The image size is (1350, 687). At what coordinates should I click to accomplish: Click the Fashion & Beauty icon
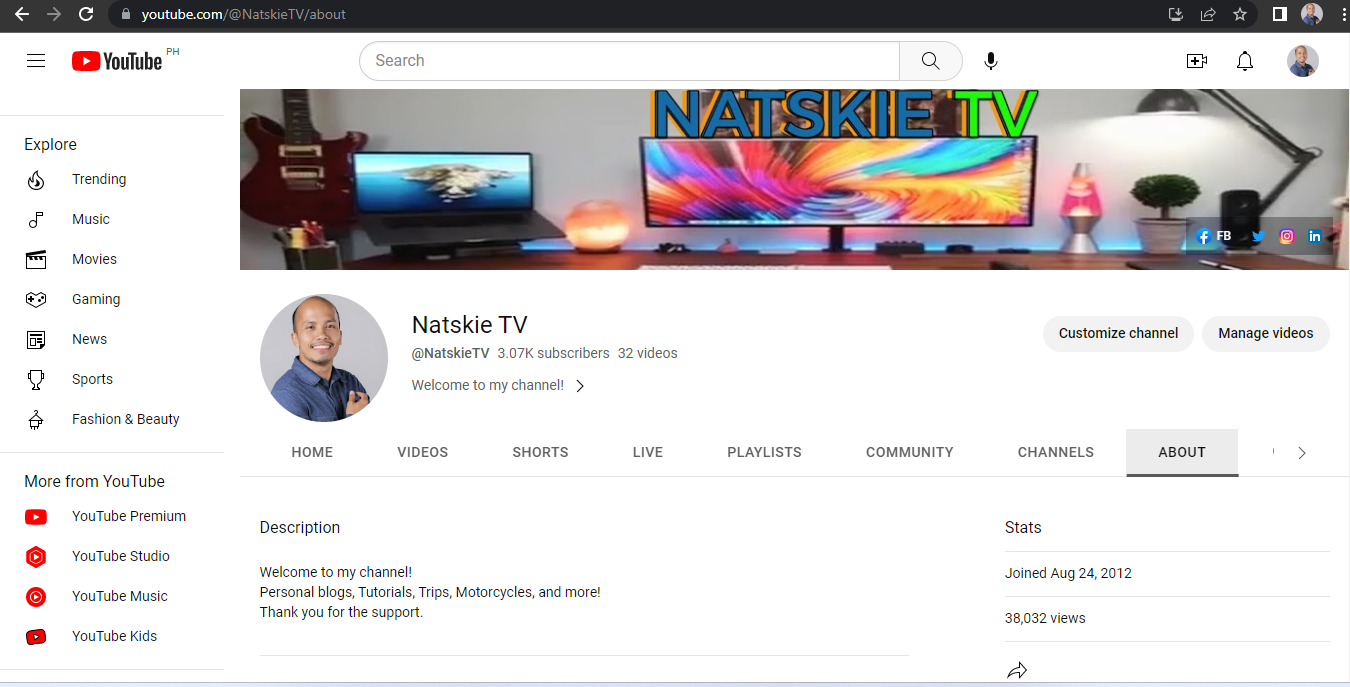(36, 420)
